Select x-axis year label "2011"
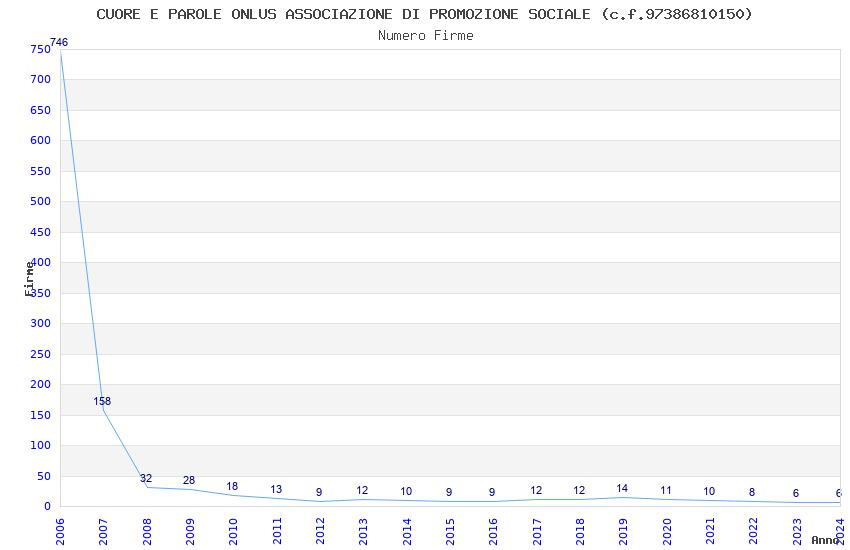The height and width of the screenshot is (550, 850). 277,531
